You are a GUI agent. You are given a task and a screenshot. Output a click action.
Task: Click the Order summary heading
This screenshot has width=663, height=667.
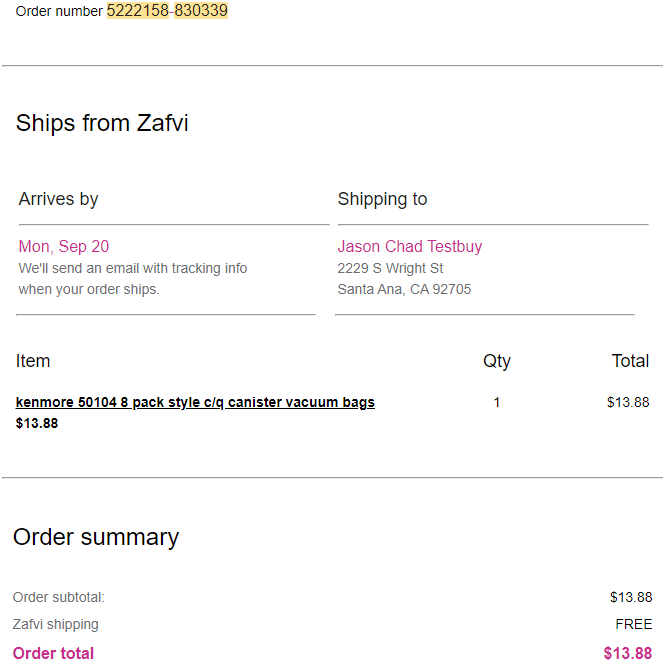96,537
